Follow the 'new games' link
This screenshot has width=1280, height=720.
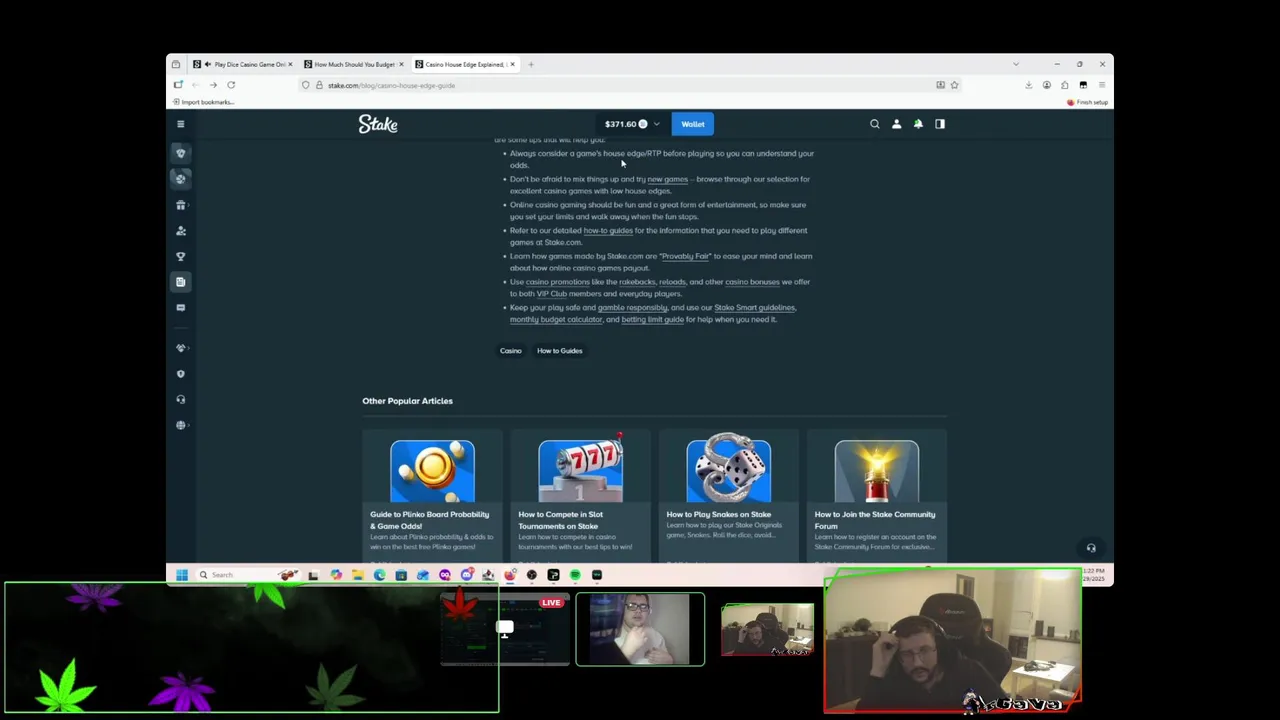coord(667,179)
